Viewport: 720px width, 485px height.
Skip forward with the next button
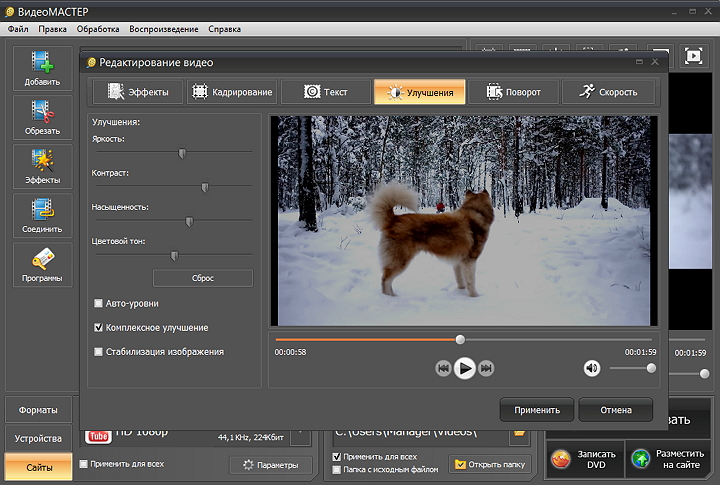[486, 368]
